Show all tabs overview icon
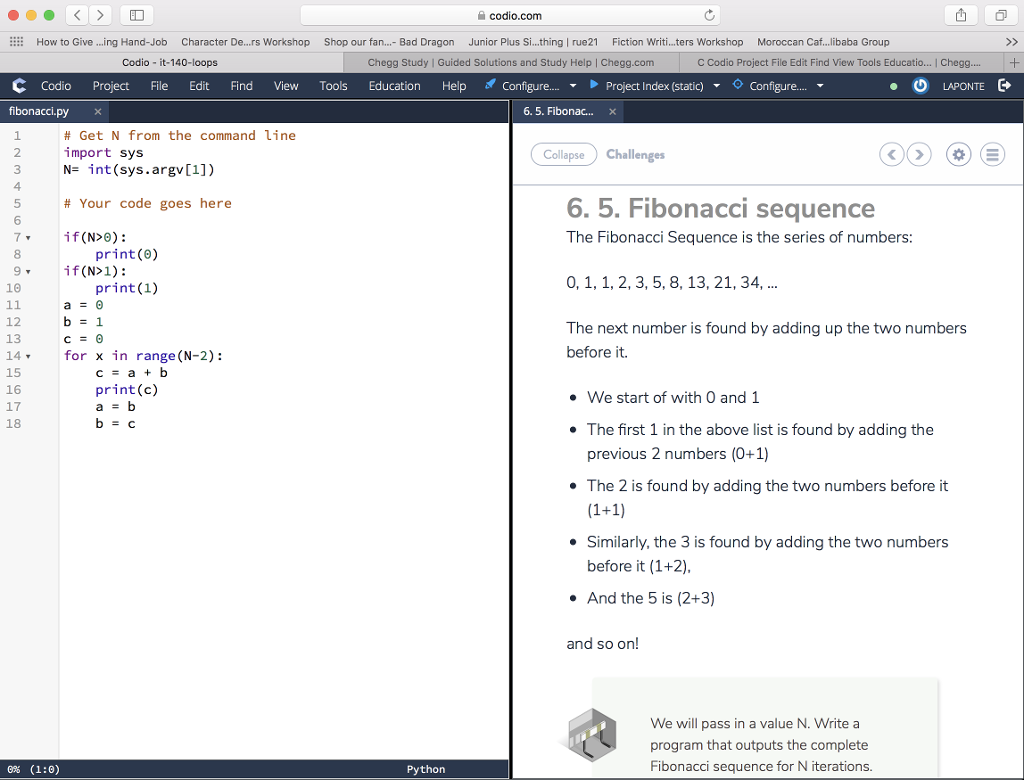This screenshot has height=780, width=1024. tap(1000, 14)
